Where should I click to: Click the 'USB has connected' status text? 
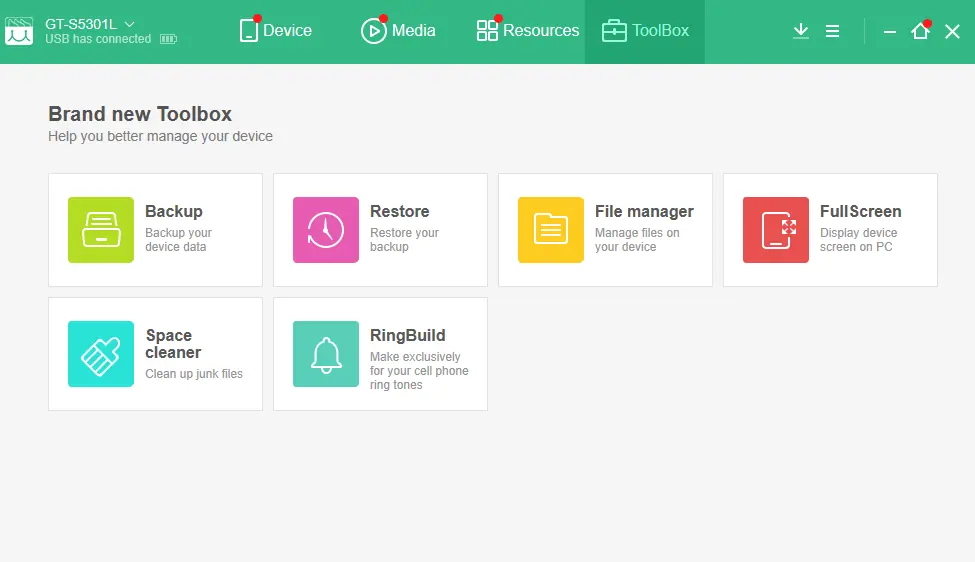tap(98, 39)
